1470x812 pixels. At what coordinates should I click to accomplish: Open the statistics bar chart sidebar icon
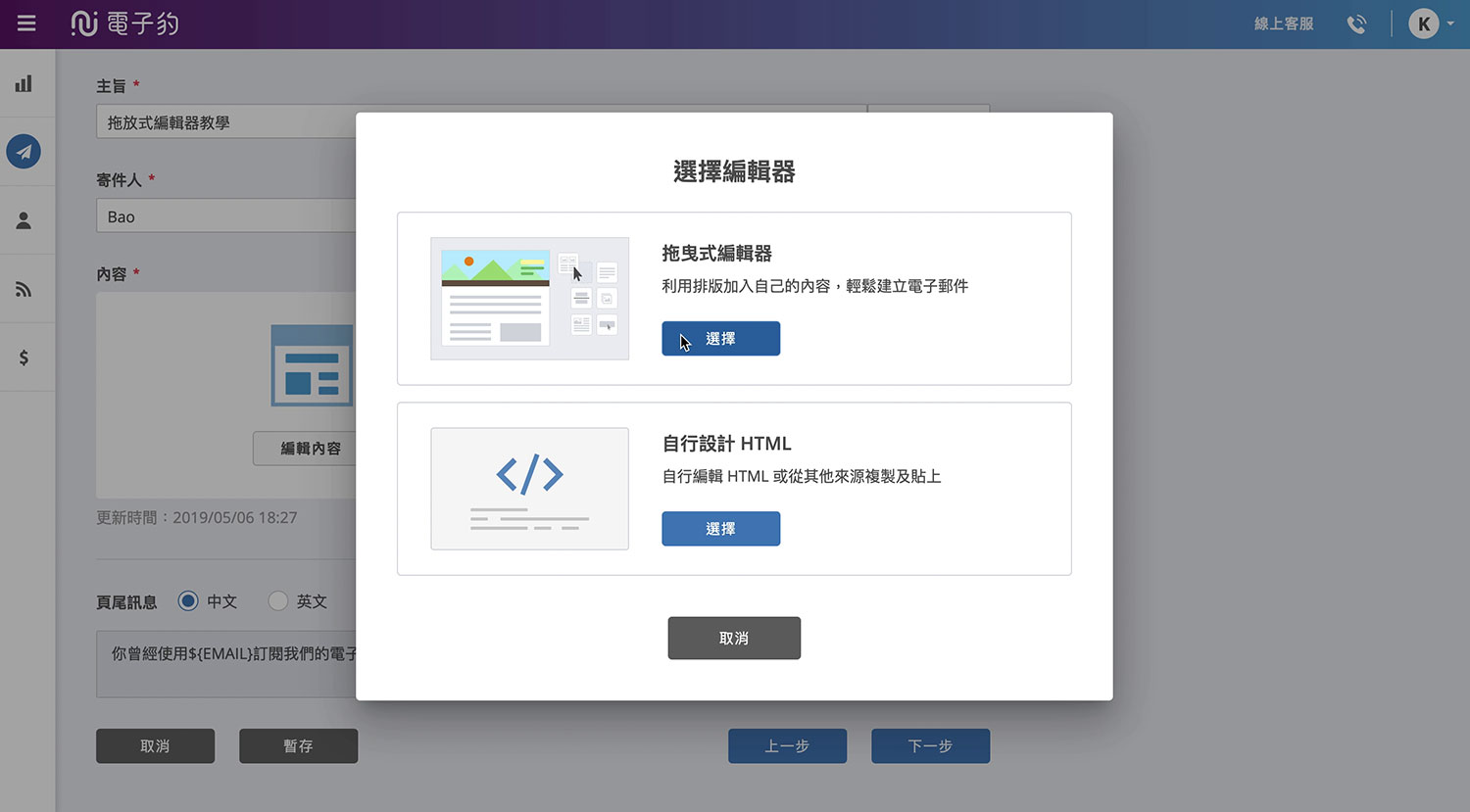(24, 84)
